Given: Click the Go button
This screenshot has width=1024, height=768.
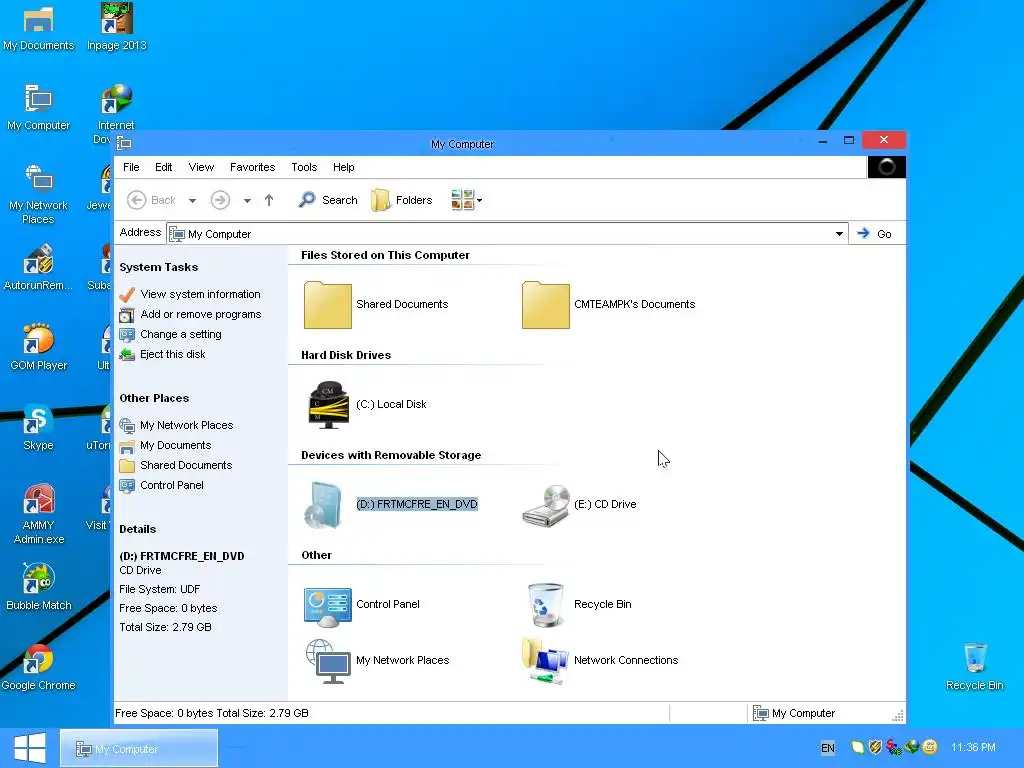Looking at the screenshot, I should [x=874, y=234].
